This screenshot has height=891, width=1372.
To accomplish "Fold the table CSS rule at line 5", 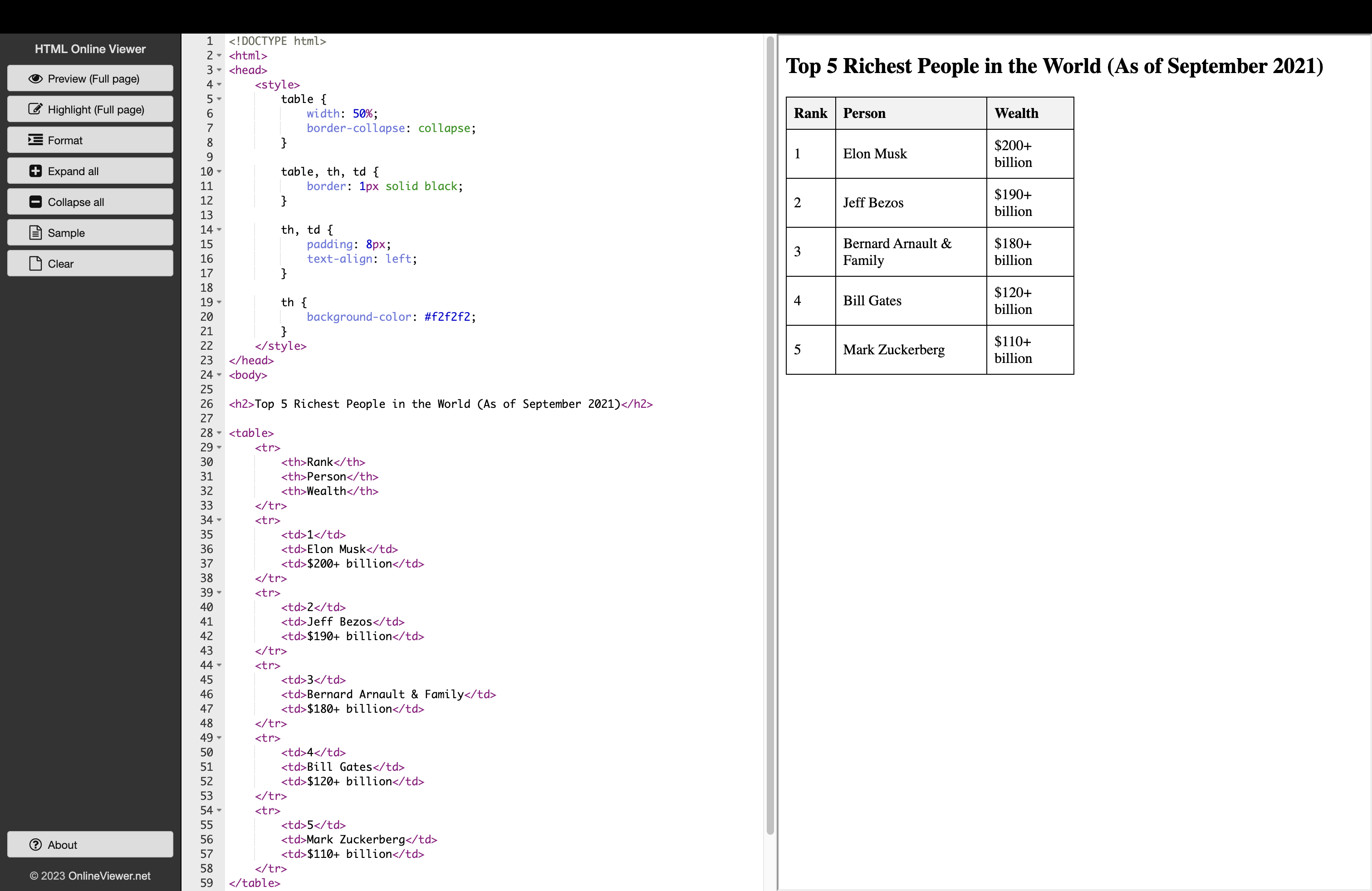I will (x=219, y=99).
